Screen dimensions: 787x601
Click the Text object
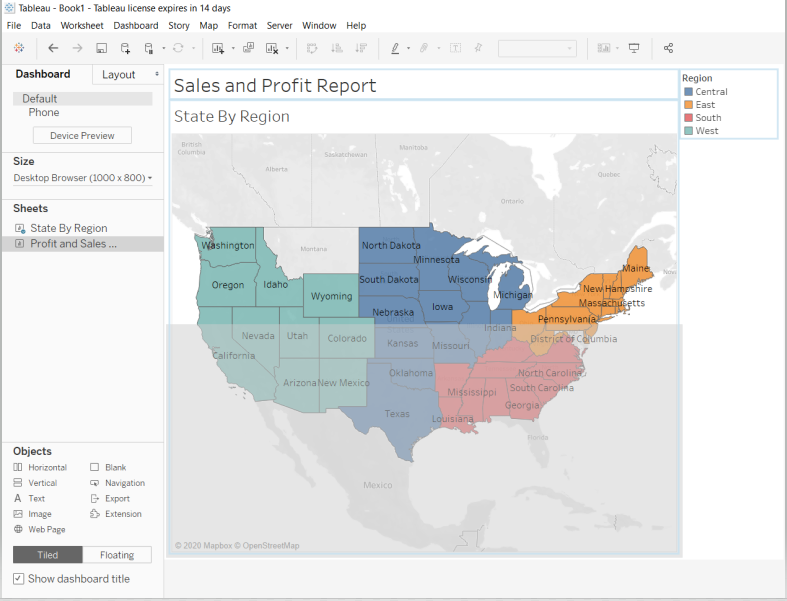(29, 498)
